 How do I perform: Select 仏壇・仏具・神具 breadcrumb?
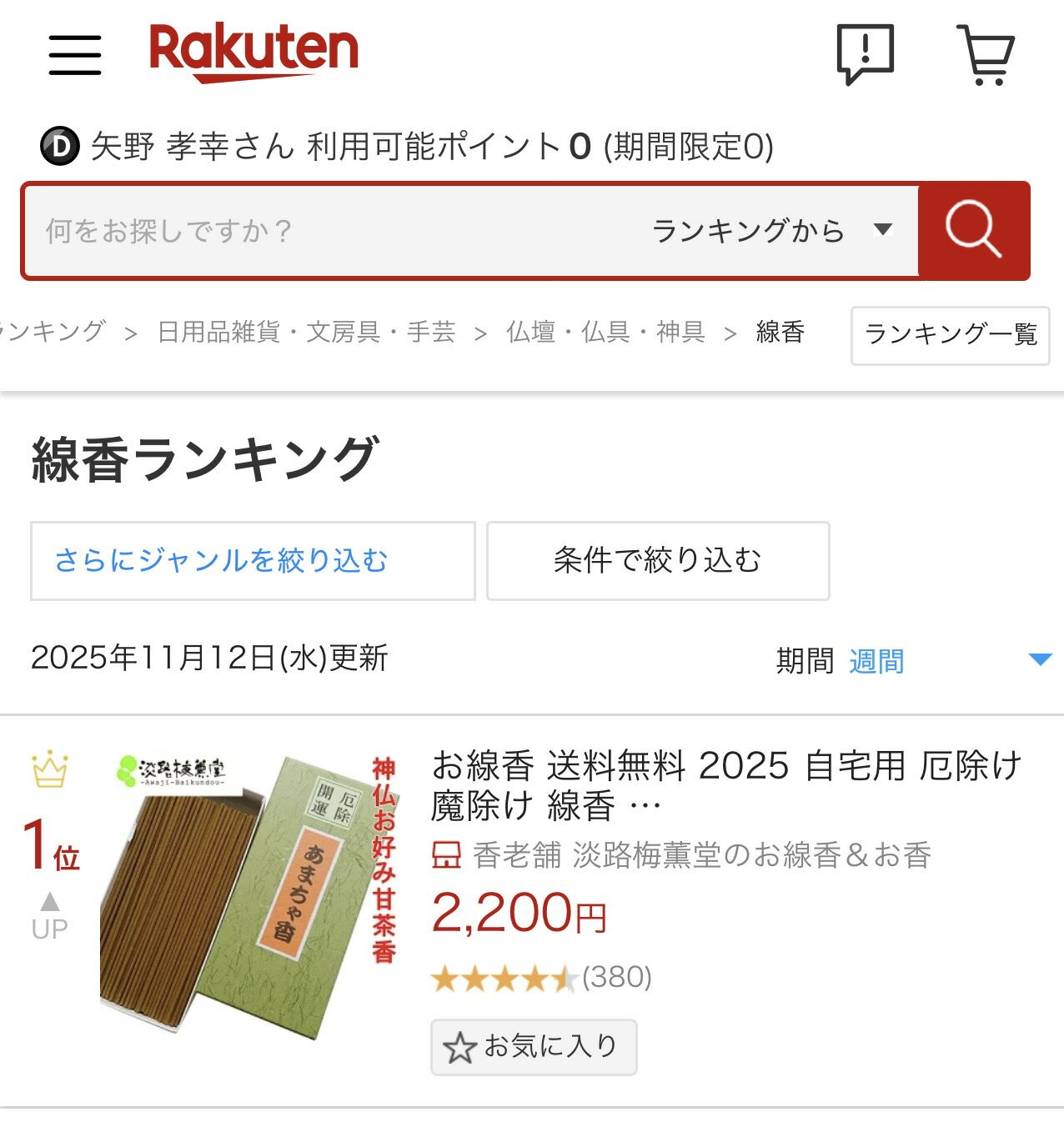pyautogui.click(x=606, y=333)
